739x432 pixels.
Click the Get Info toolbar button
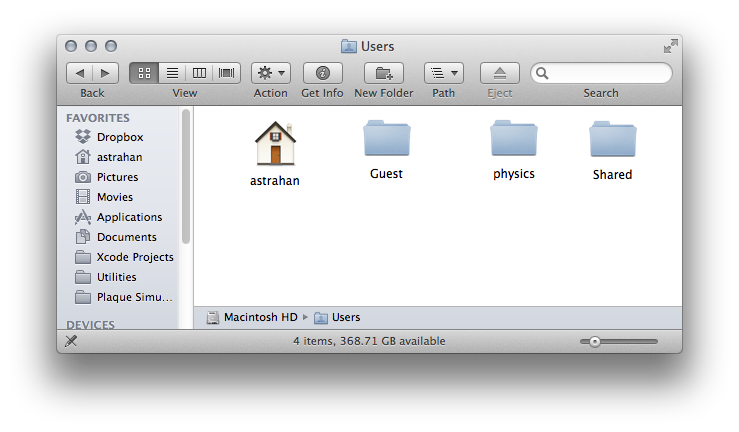tap(322, 73)
